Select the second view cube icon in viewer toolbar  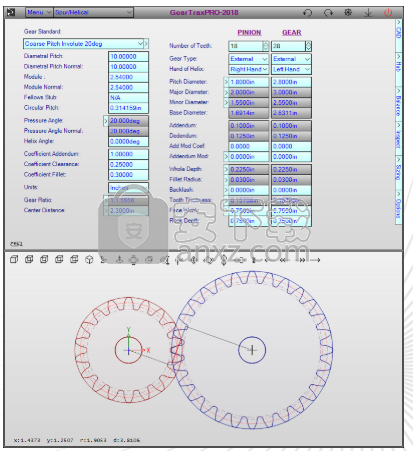click(x=29, y=259)
